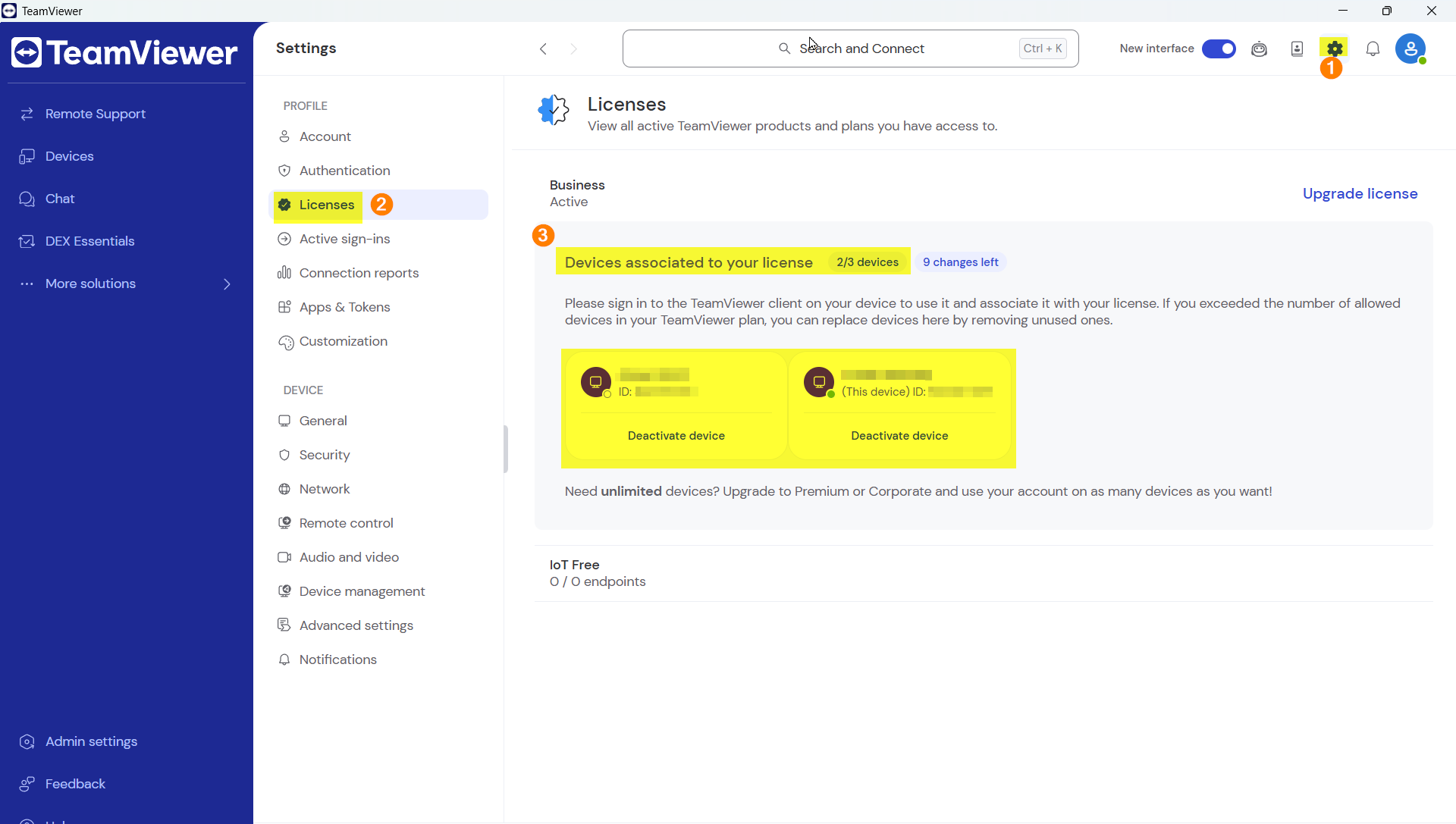Open Devices in left navigation
The width and height of the screenshot is (1456, 824).
tap(127, 156)
